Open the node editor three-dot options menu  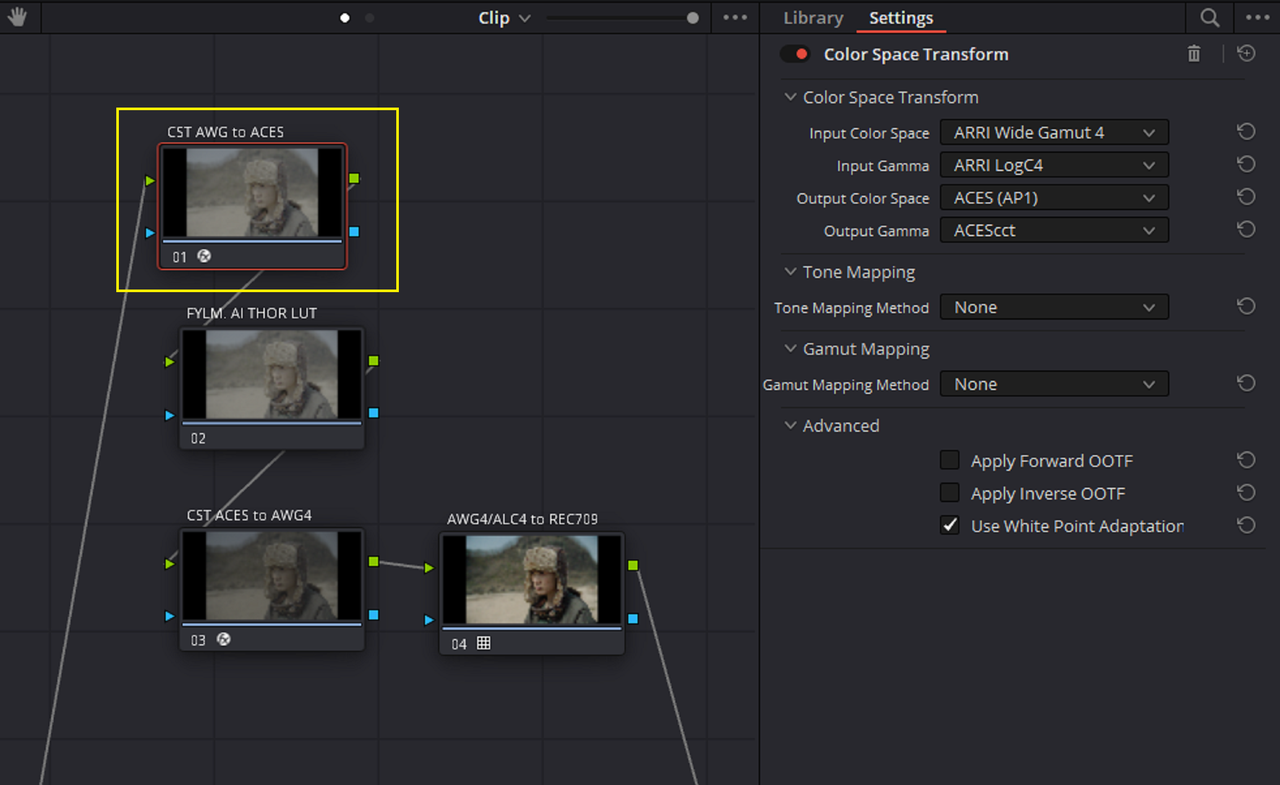(735, 18)
